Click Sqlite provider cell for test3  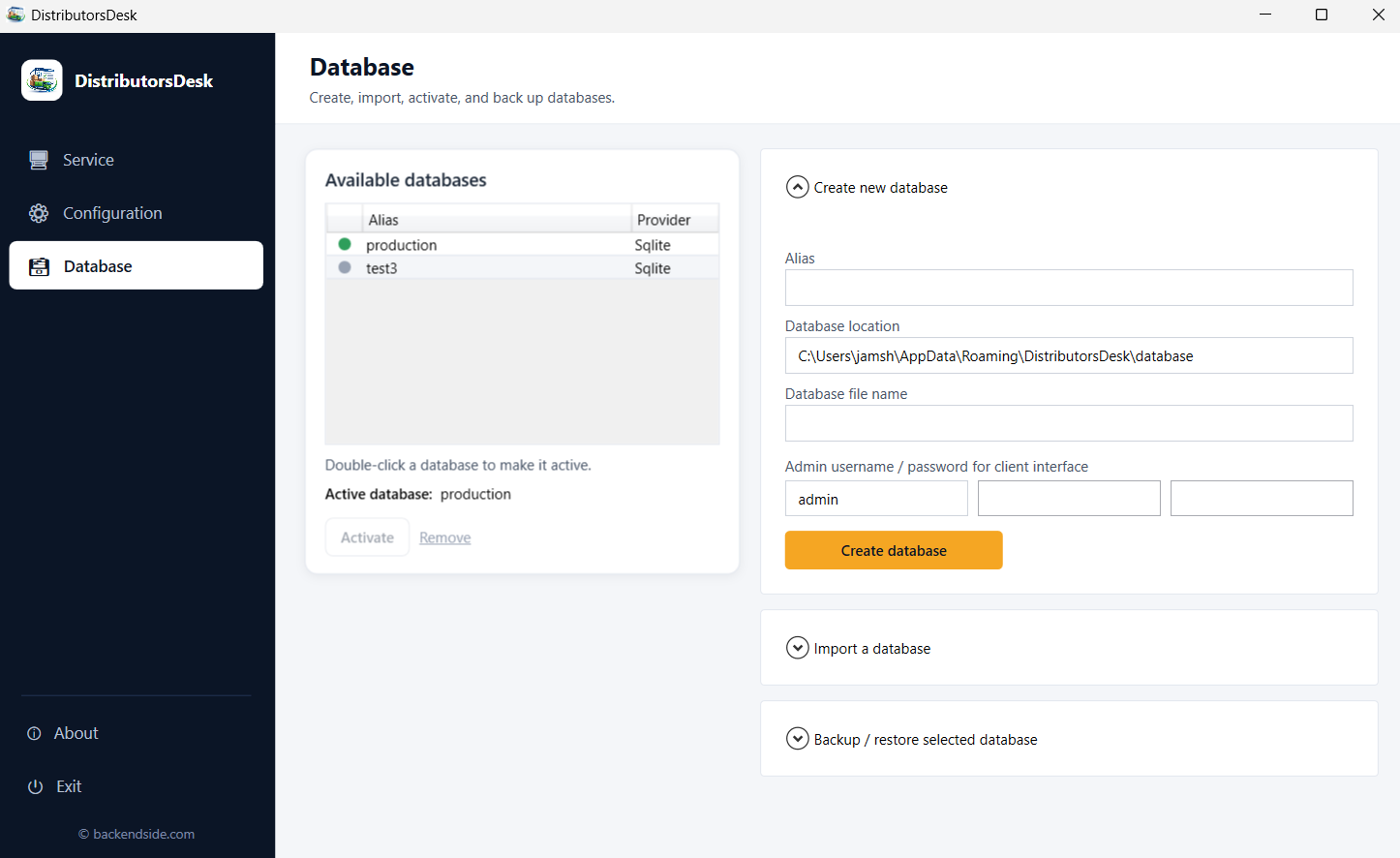(653, 268)
